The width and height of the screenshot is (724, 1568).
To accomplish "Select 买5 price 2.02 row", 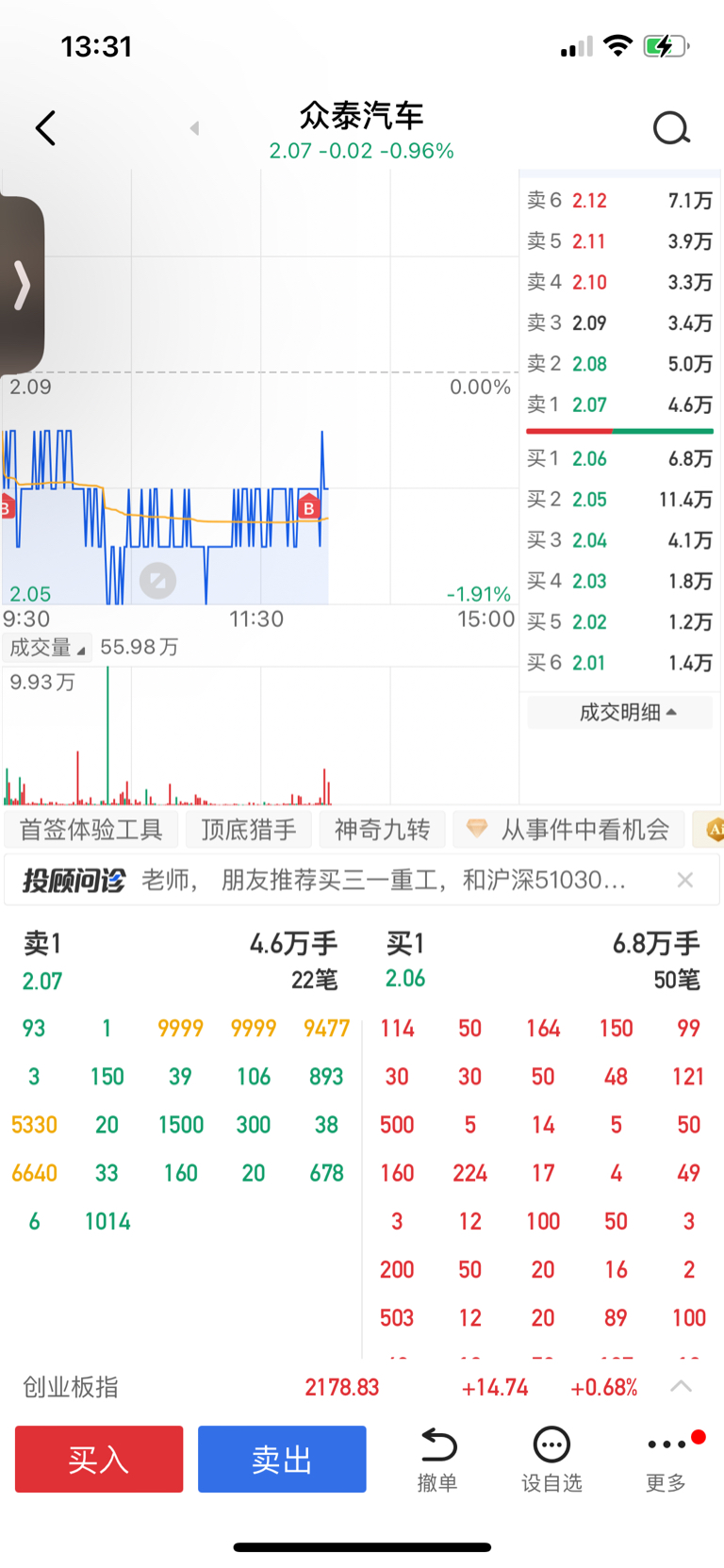I will (x=619, y=622).
